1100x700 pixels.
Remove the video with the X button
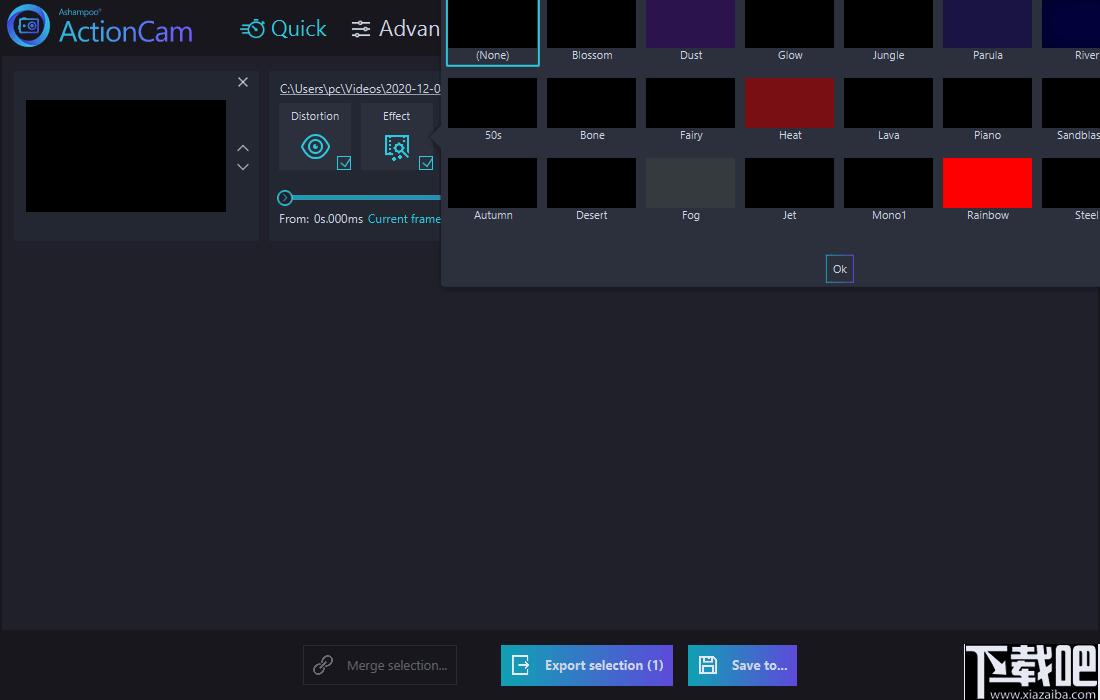[x=243, y=82]
